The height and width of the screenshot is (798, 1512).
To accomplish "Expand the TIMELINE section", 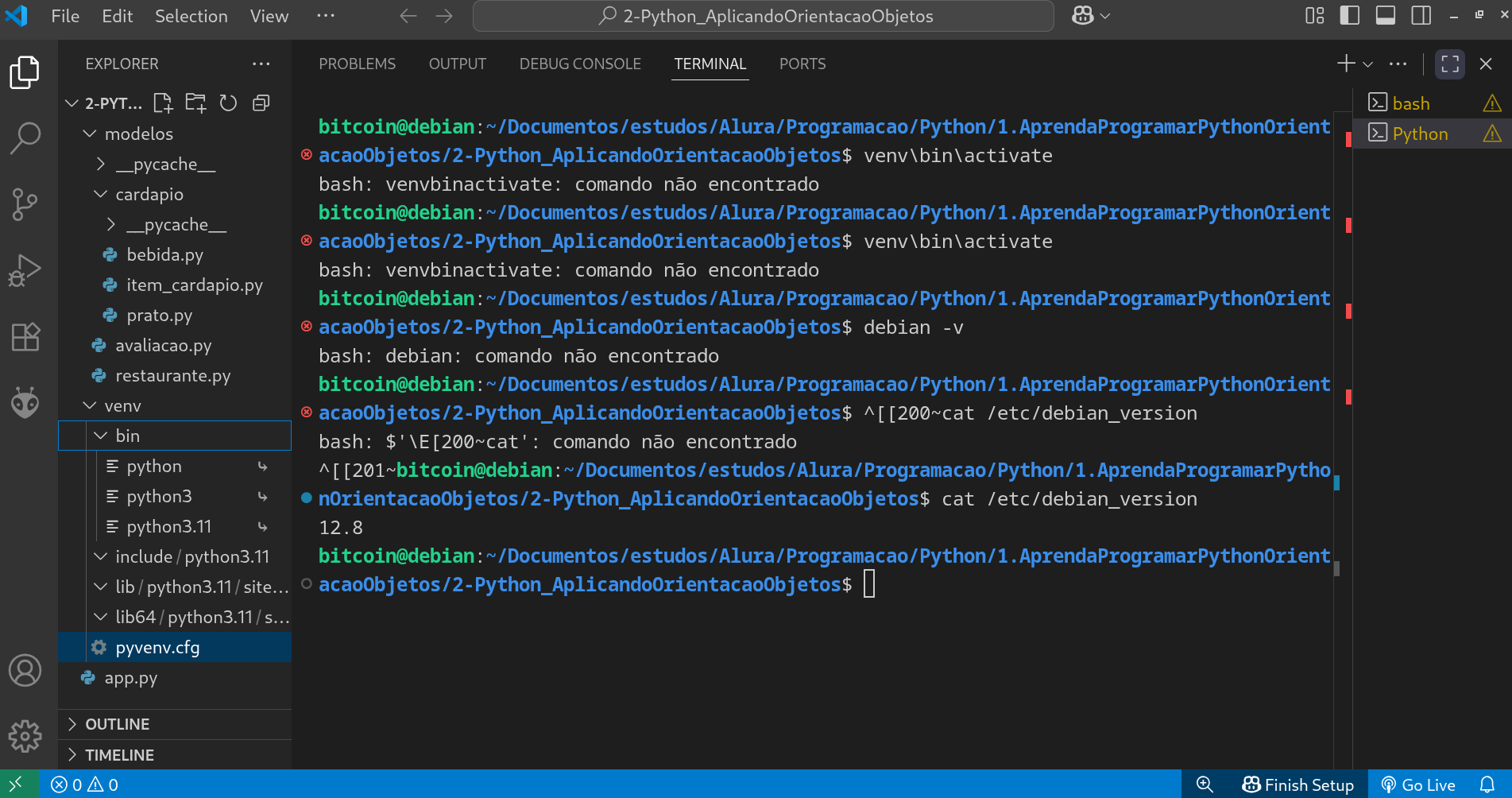I will (x=175, y=755).
